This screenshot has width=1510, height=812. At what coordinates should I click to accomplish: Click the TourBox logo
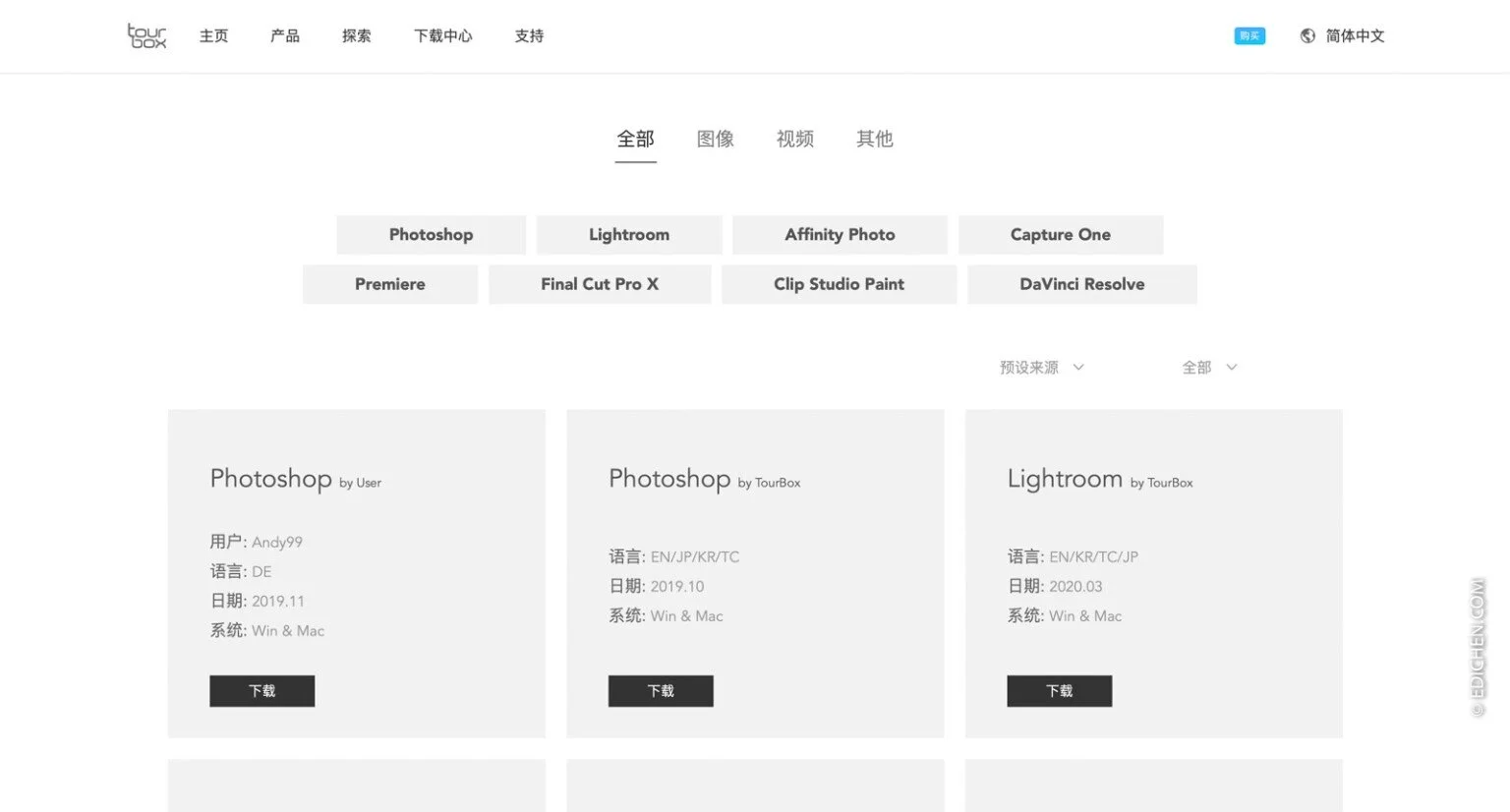146,36
